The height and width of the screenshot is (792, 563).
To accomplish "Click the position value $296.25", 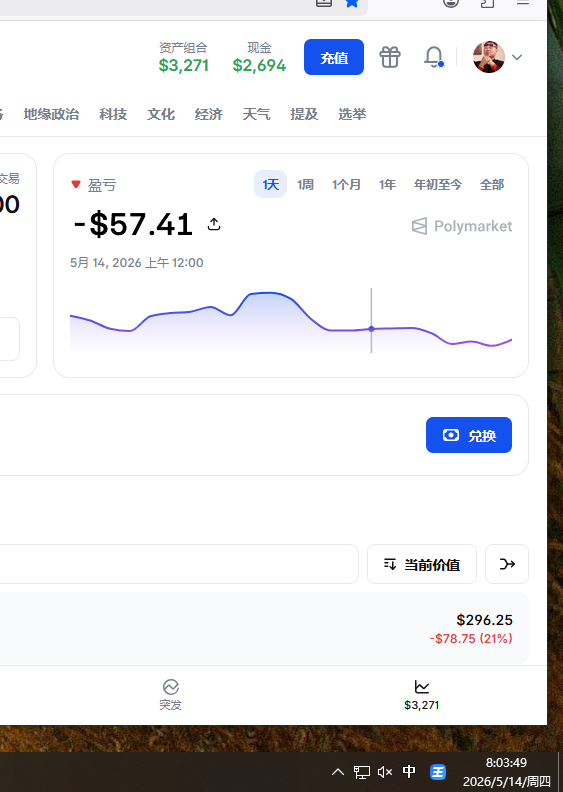I will pyautogui.click(x=484, y=620).
